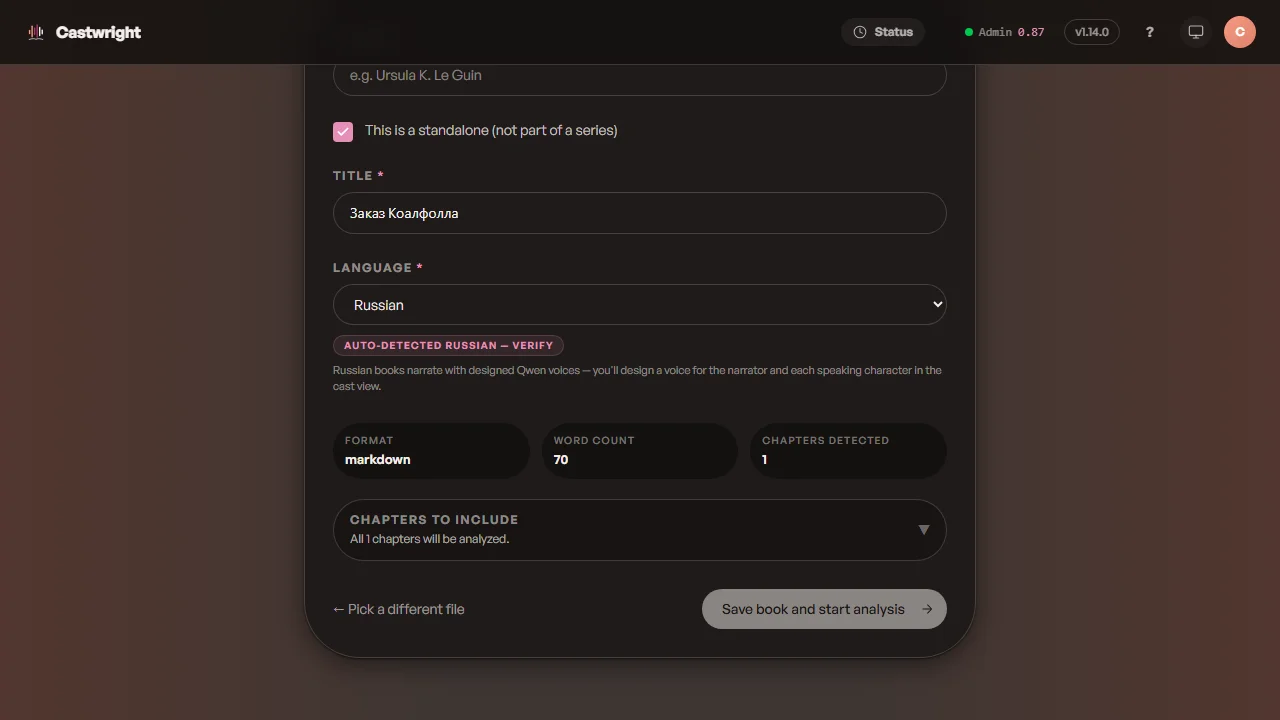Click the standalone not part of series label
This screenshot has height=720, width=1280.
491,130
